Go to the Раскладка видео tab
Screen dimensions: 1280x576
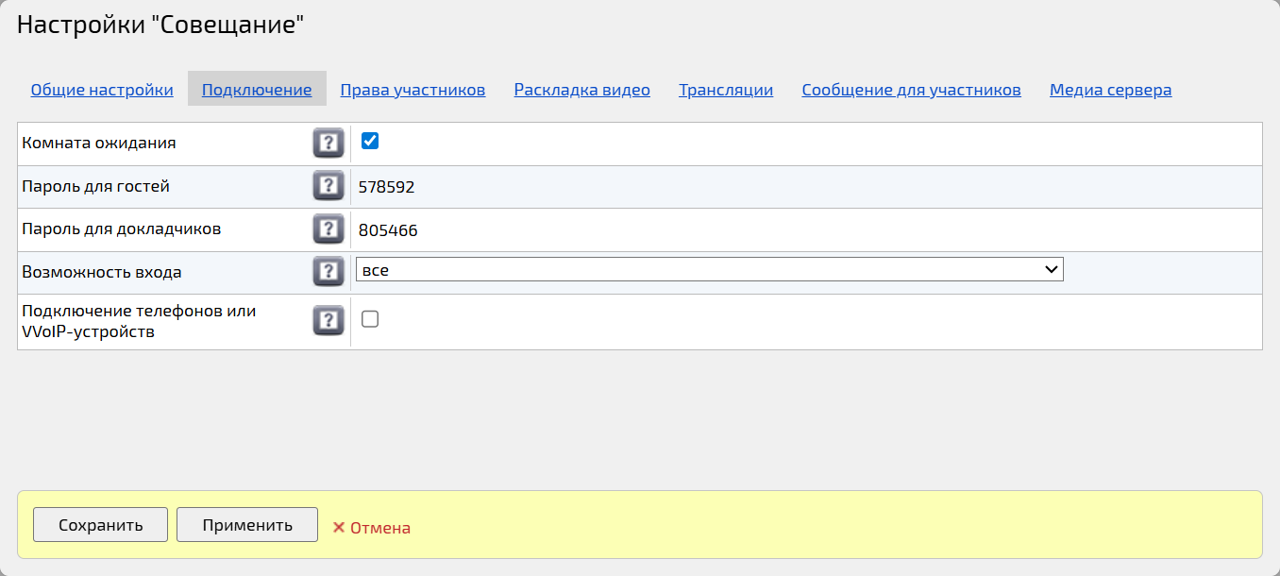coord(582,90)
